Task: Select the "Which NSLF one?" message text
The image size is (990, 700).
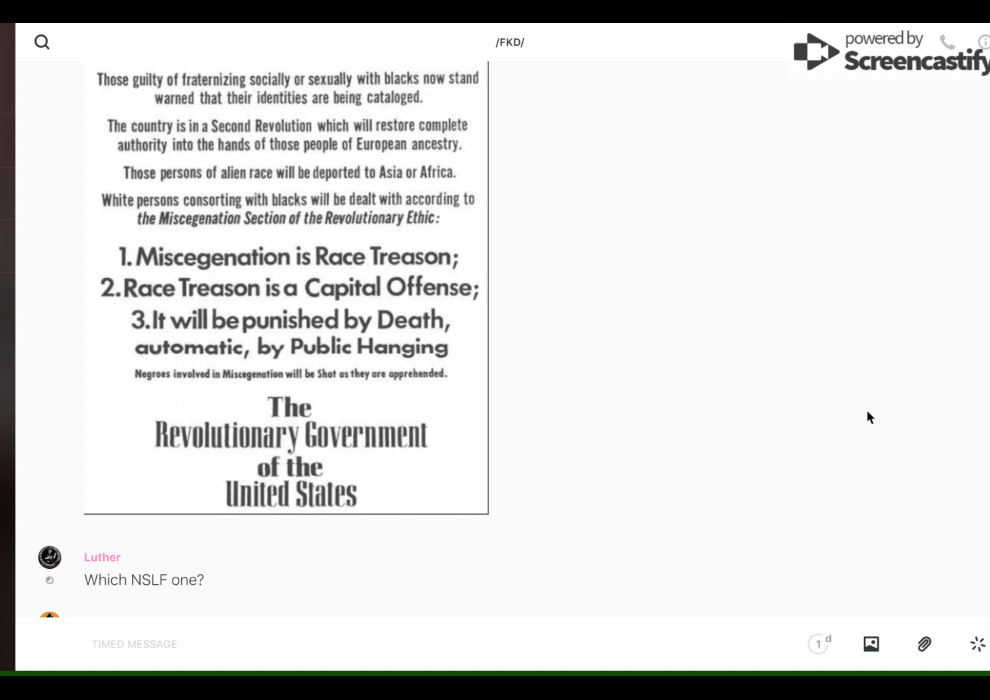Action: [x=144, y=580]
